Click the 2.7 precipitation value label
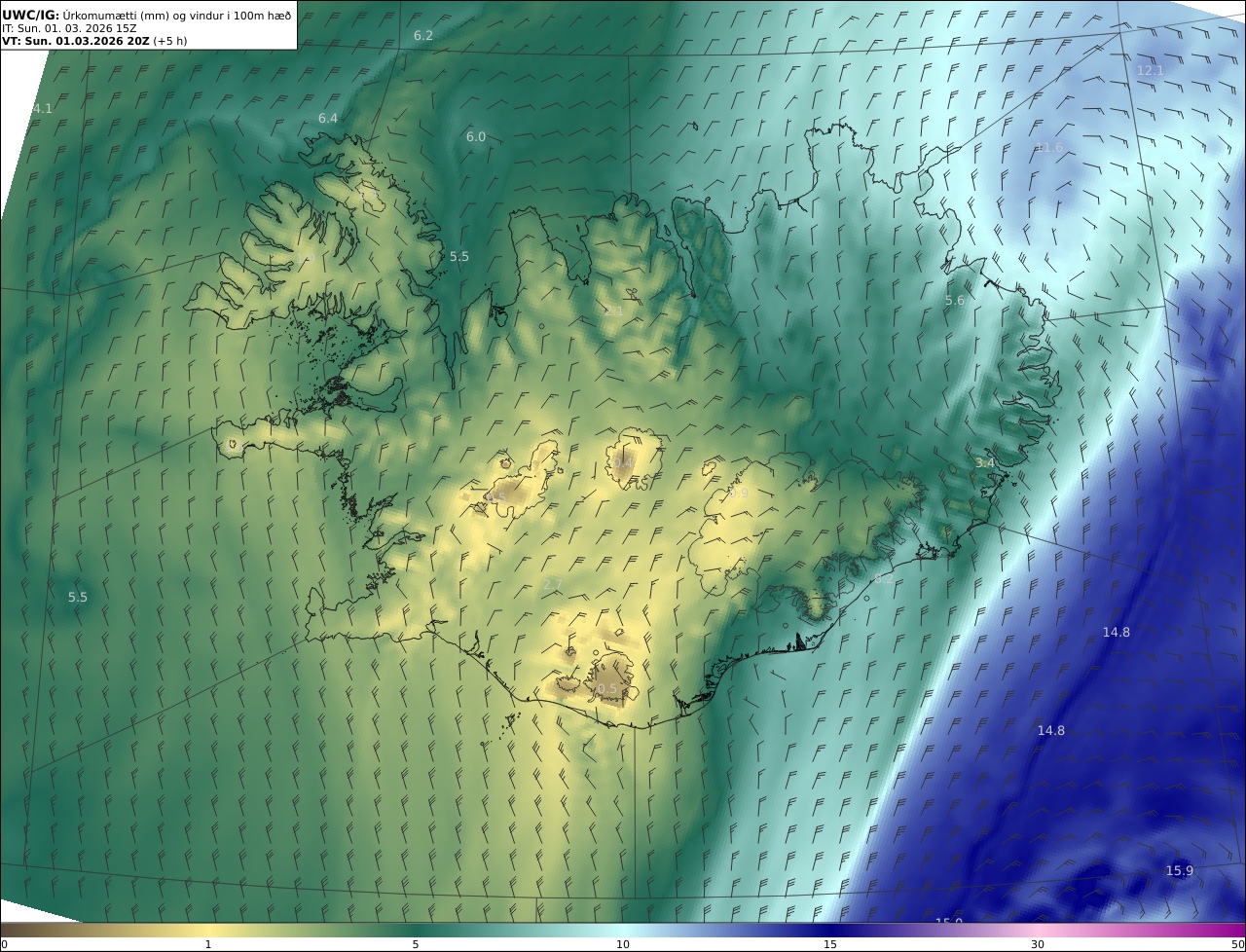The height and width of the screenshot is (952, 1246). (x=553, y=584)
